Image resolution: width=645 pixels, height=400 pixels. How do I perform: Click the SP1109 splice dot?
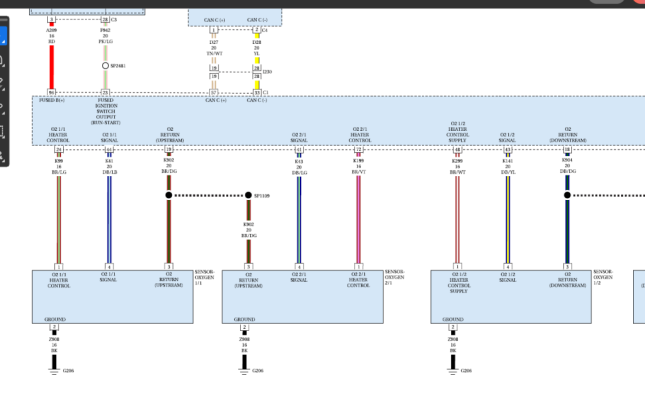[248, 195]
